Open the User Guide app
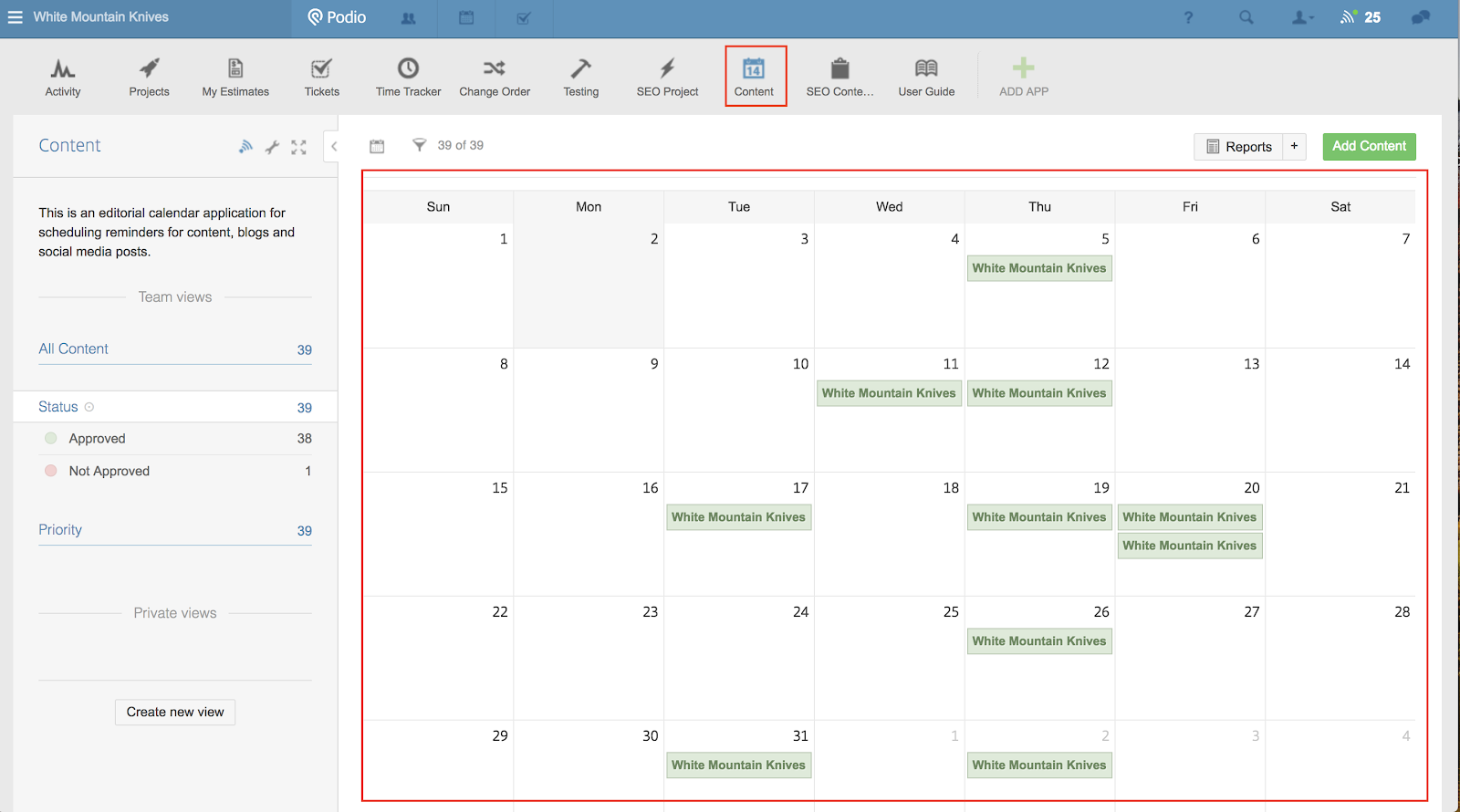This screenshot has width=1460, height=812. [926, 78]
